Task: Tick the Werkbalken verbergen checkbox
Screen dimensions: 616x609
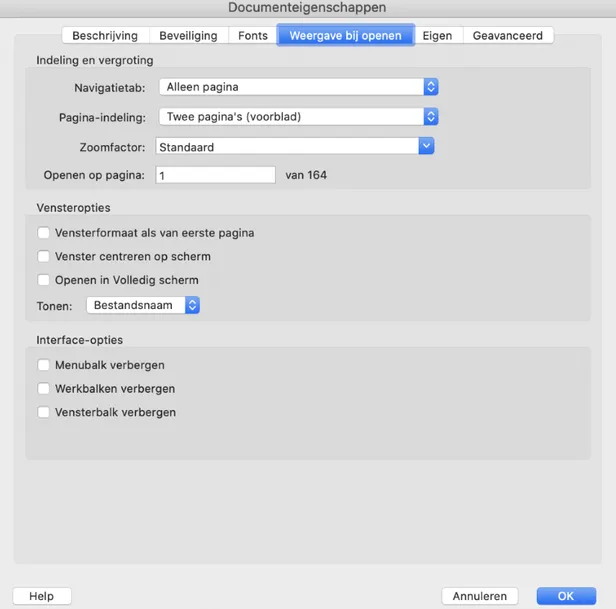Action: tap(44, 388)
